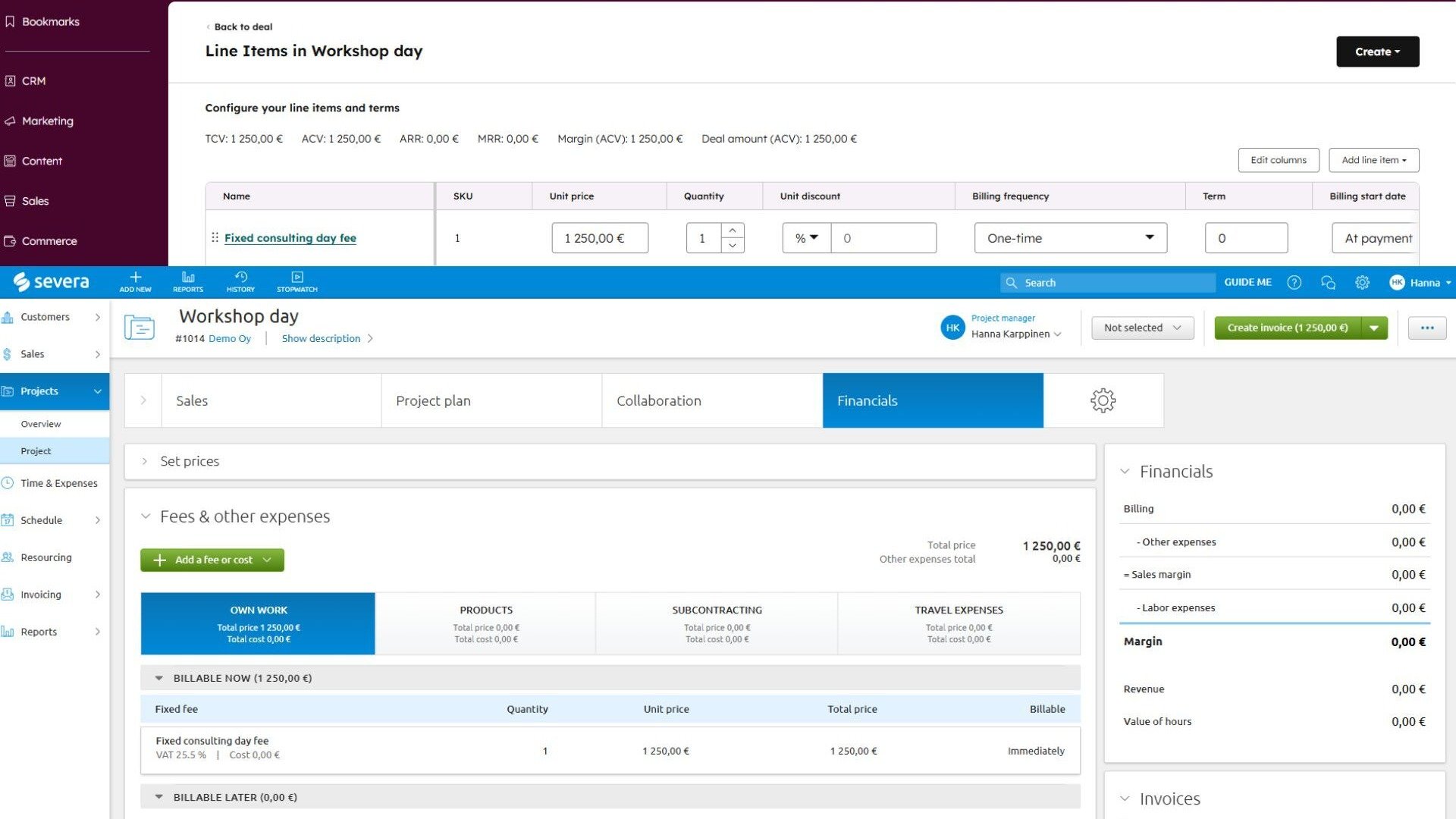Image resolution: width=1456 pixels, height=819 pixels.
Task: Increase the quantity with the up stepper arrow
Action: click(x=733, y=231)
